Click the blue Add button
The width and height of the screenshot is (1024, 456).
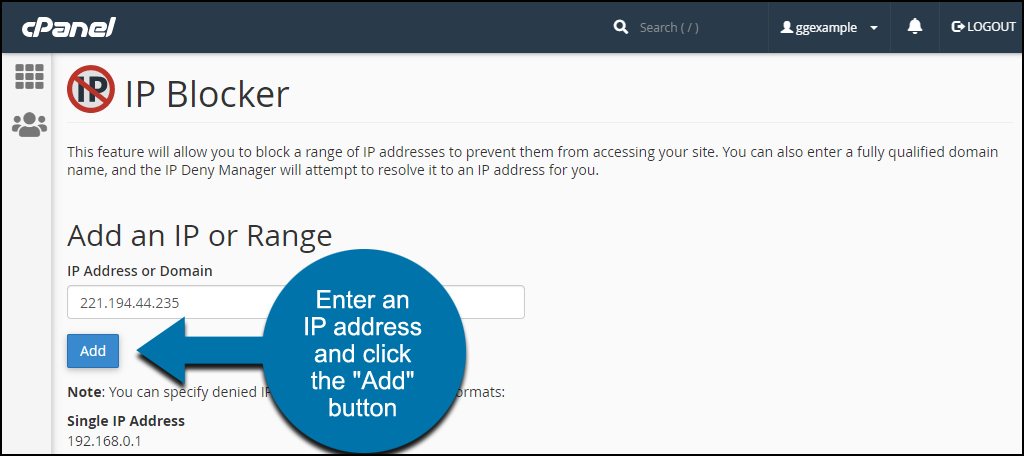coord(93,351)
